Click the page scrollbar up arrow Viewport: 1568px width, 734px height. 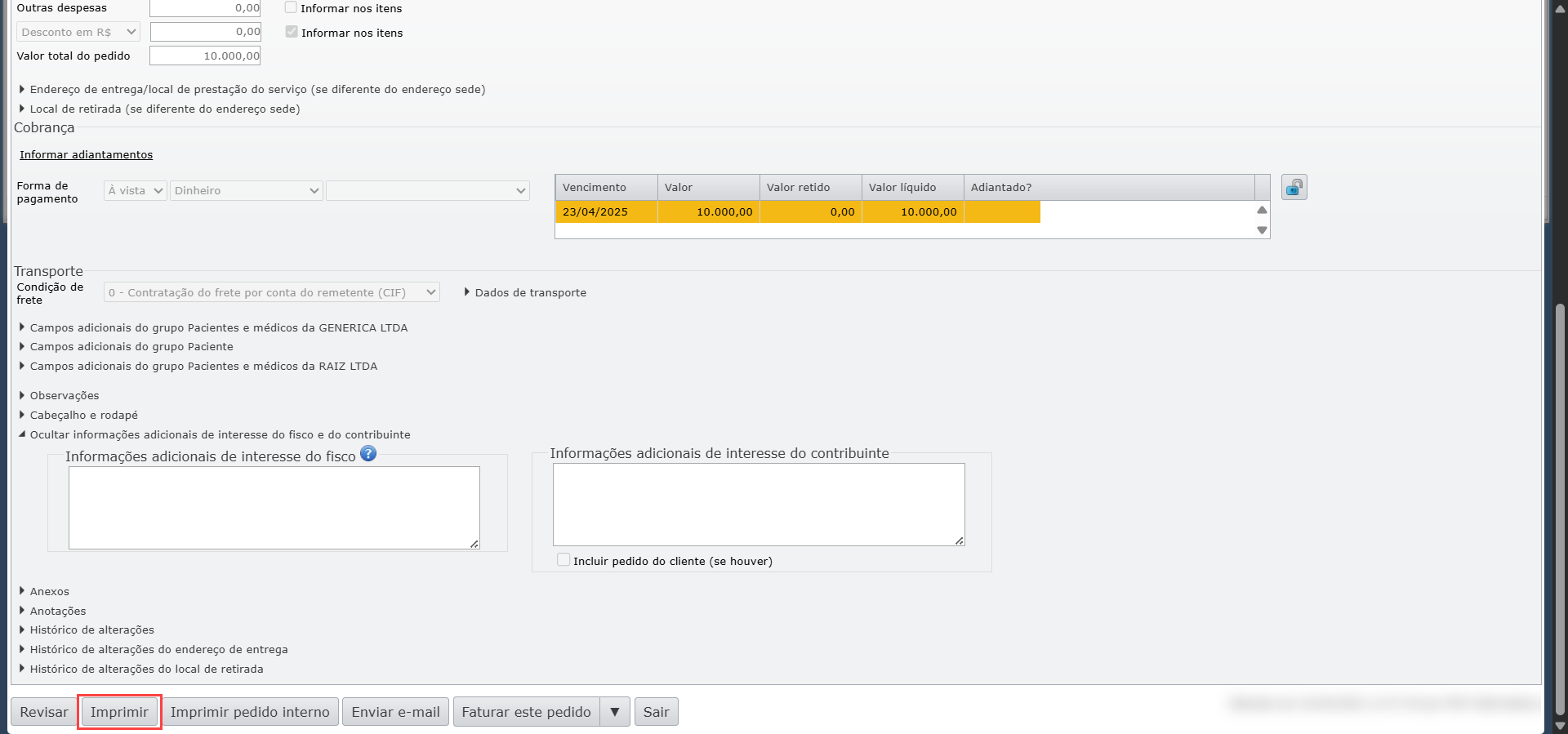pyautogui.click(x=1560, y=8)
